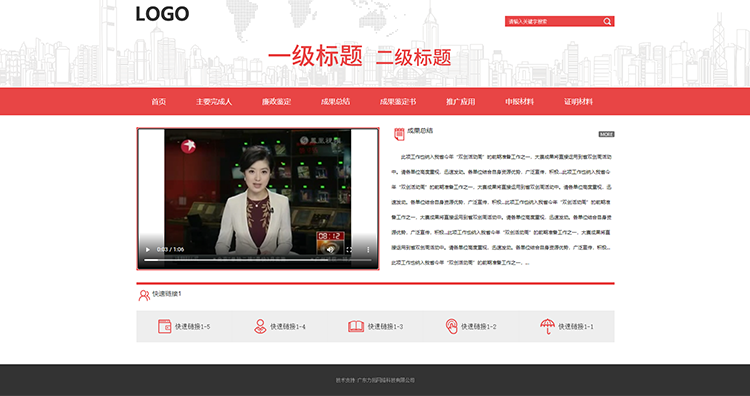Click the users icon beside 快速链接1 heading
Viewport: 750px width, 396px height.
(144, 296)
